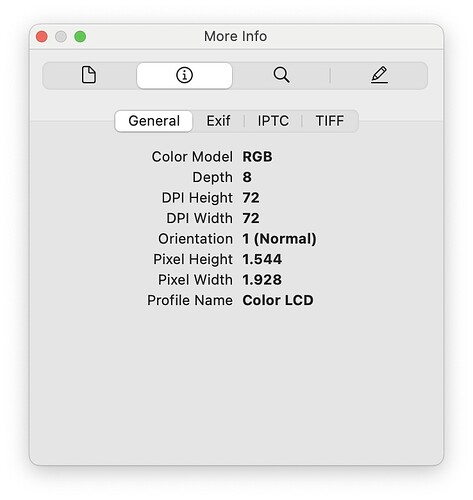The width and height of the screenshot is (473, 500).
Task: Select the RGB Color Model value
Action: [x=257, y=157]
